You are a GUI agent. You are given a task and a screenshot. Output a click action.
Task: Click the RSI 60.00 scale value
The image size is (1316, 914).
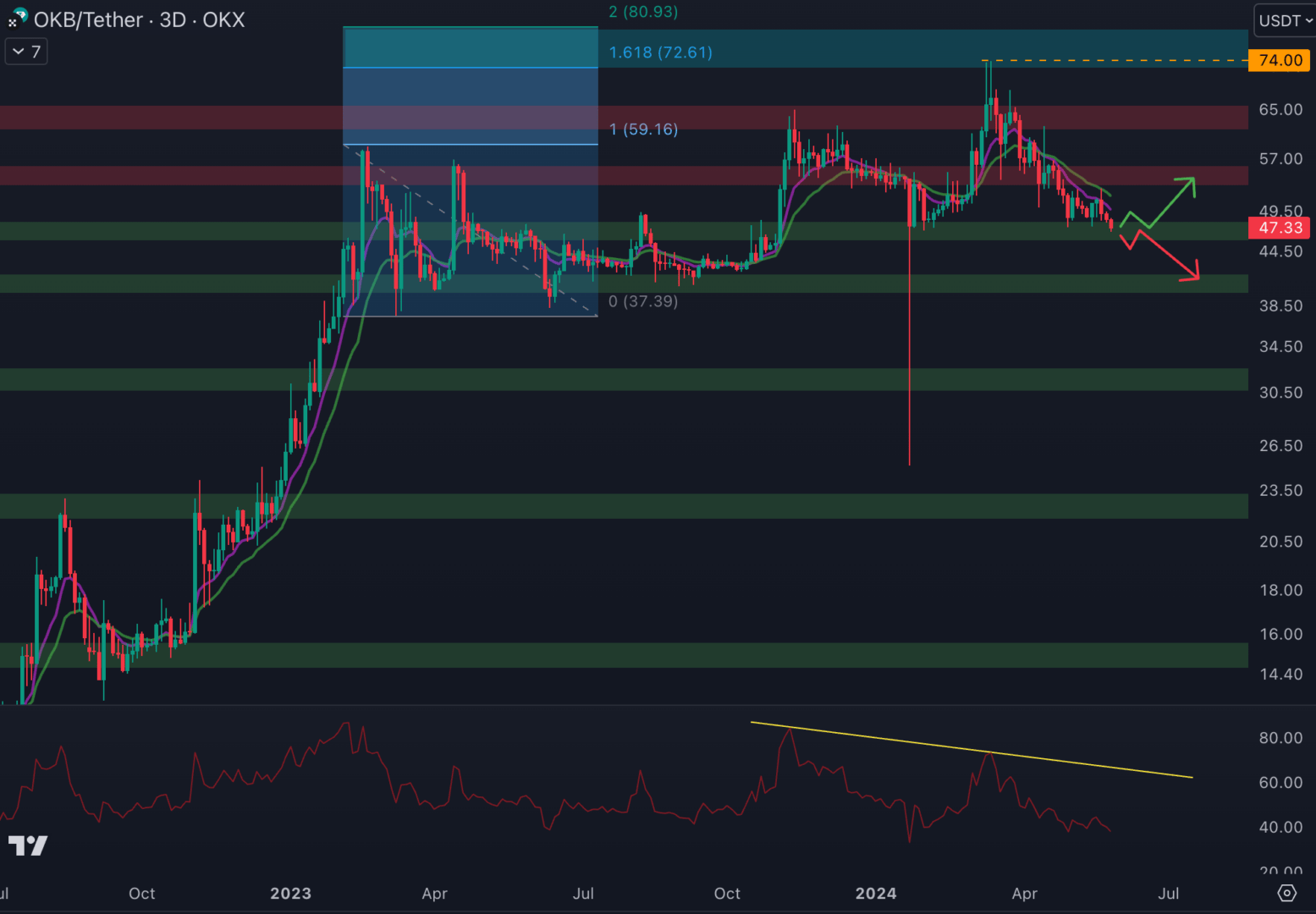(1280, 783)
